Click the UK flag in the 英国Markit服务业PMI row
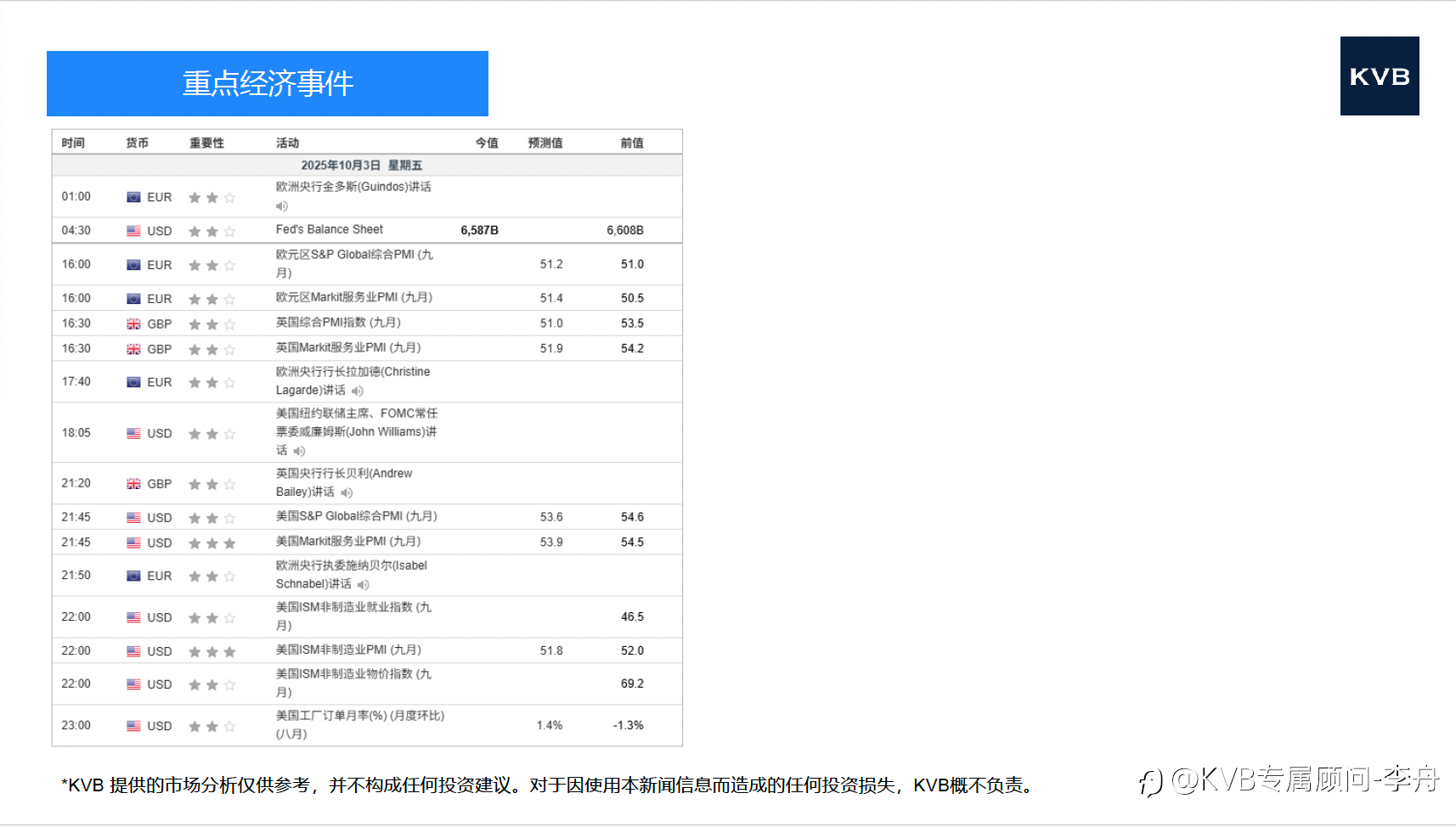The width and height of the screenshot is (1456, 827). pyautogui.click(x=133, y=349)
